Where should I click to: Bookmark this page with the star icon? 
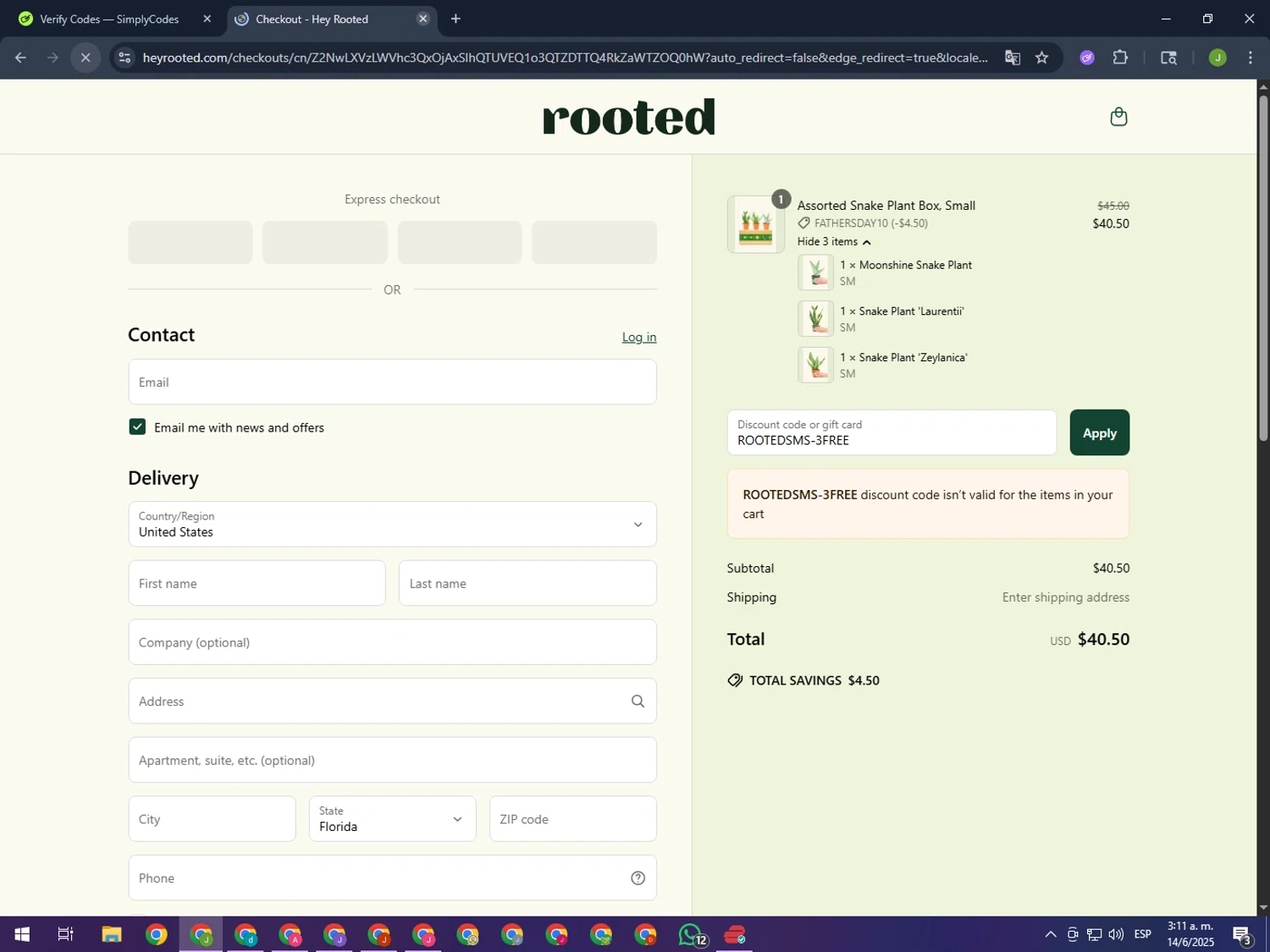1041,58
